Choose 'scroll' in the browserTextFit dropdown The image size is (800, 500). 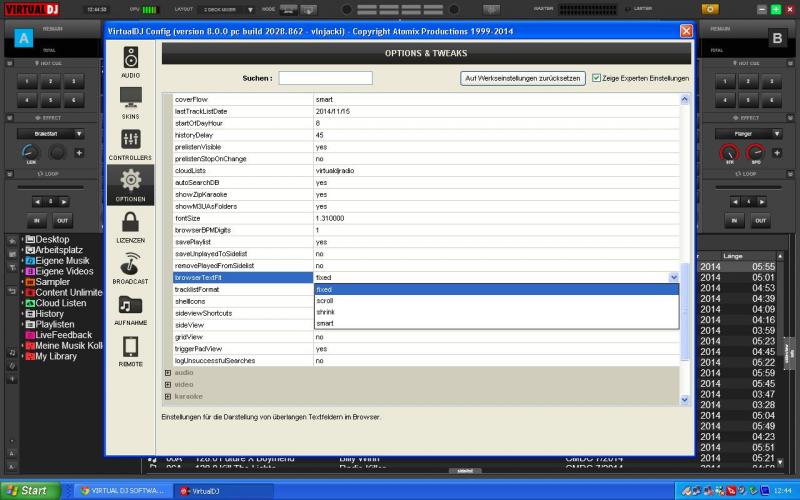(325, 300)
